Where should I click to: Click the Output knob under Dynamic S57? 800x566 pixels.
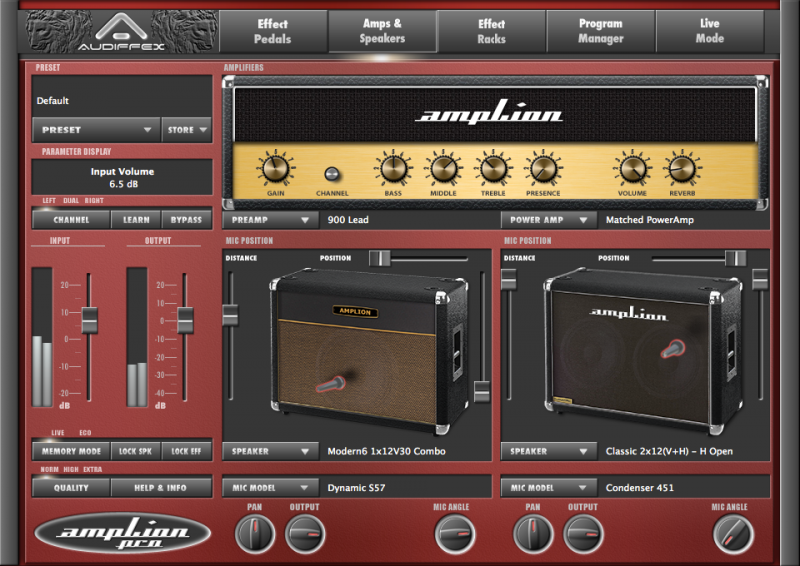305,534
